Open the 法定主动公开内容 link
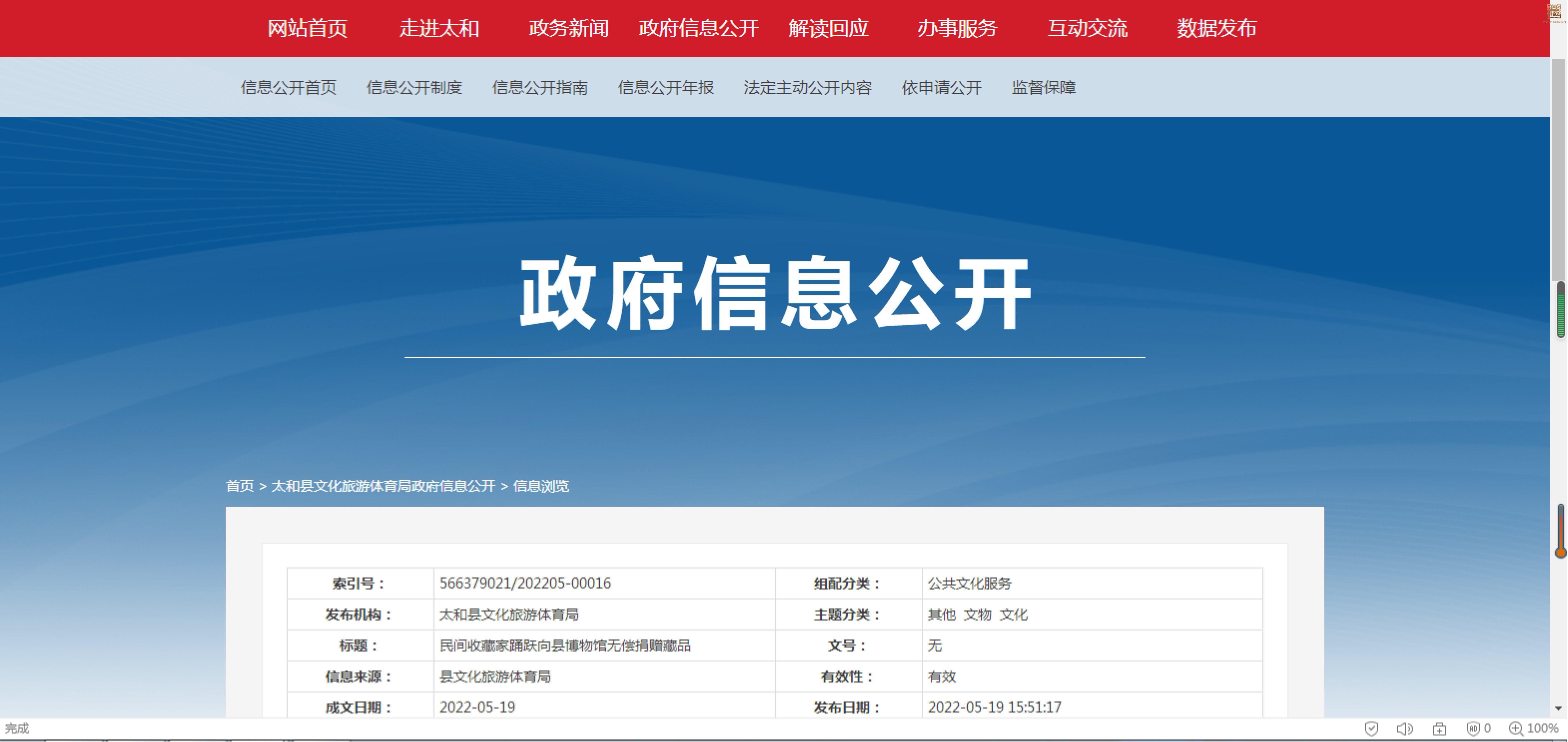Screen dimensions: 1568x742 808,88
